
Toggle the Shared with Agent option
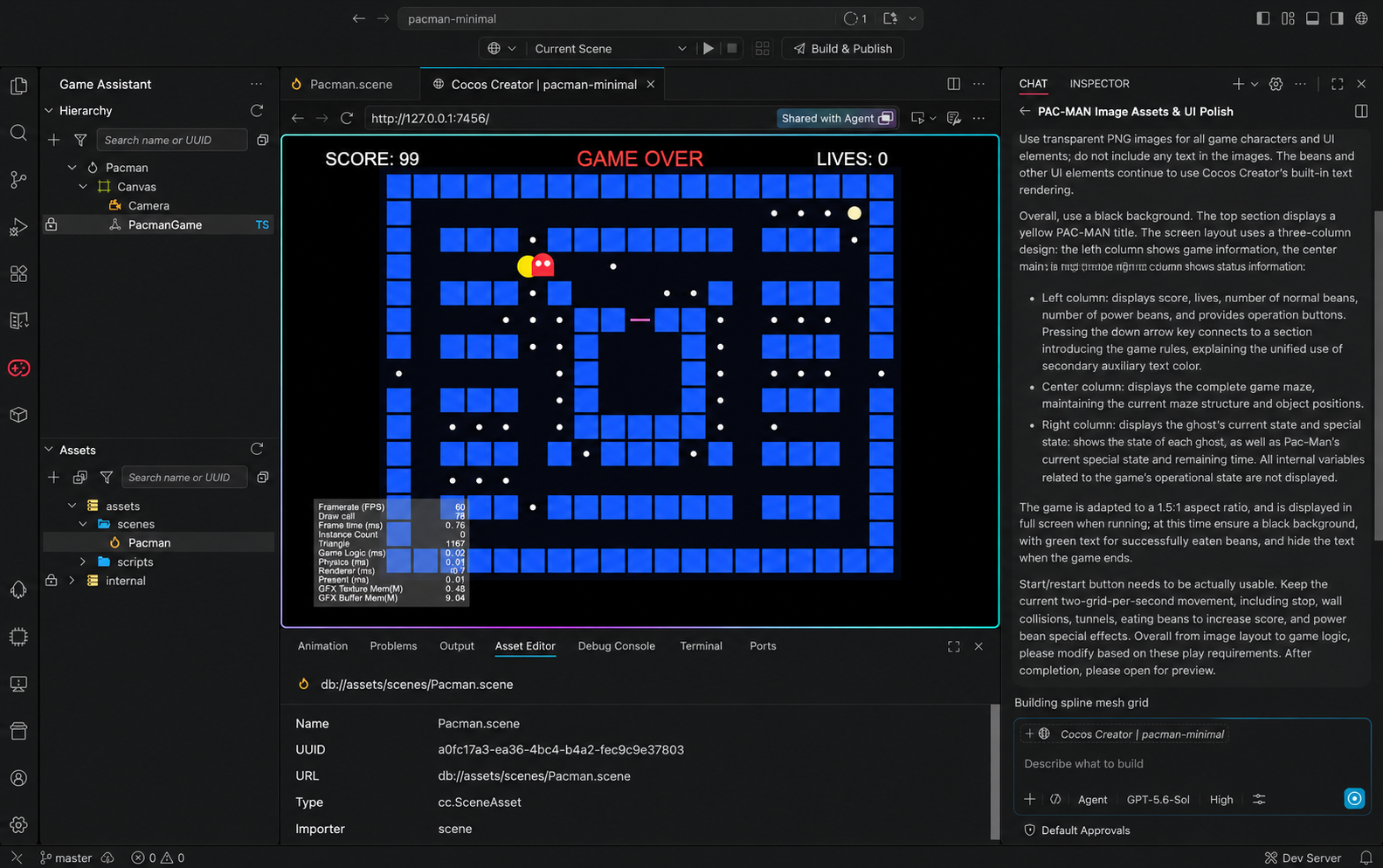[x=837, y=118]
